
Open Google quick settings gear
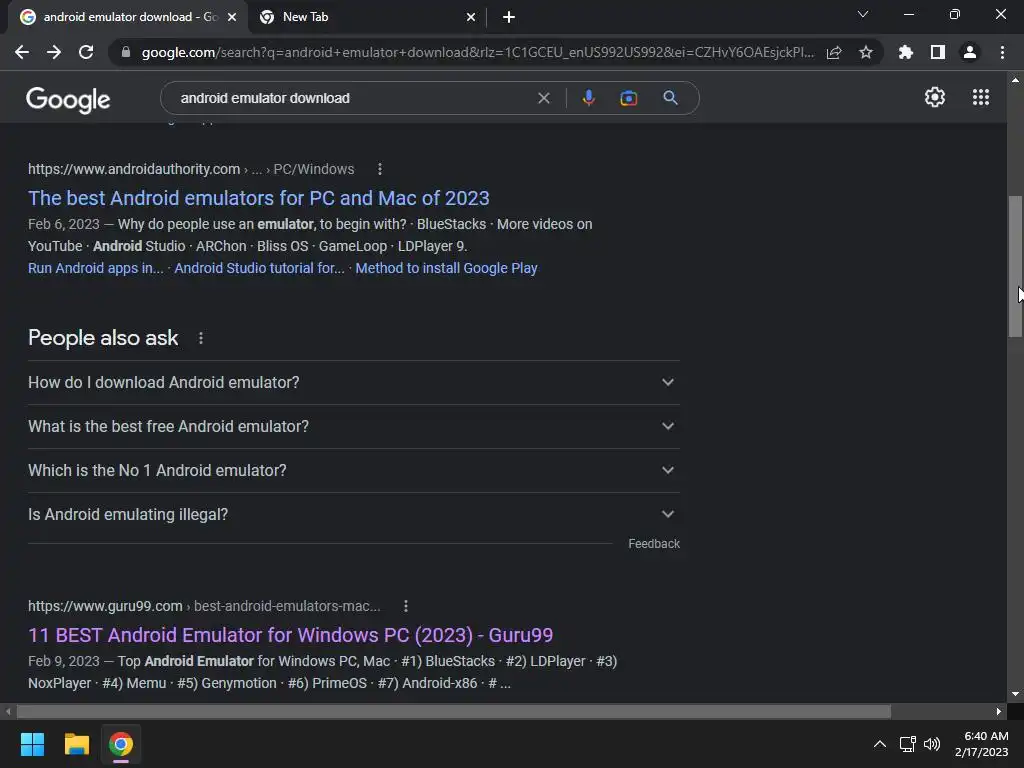[x=935, y=97]
